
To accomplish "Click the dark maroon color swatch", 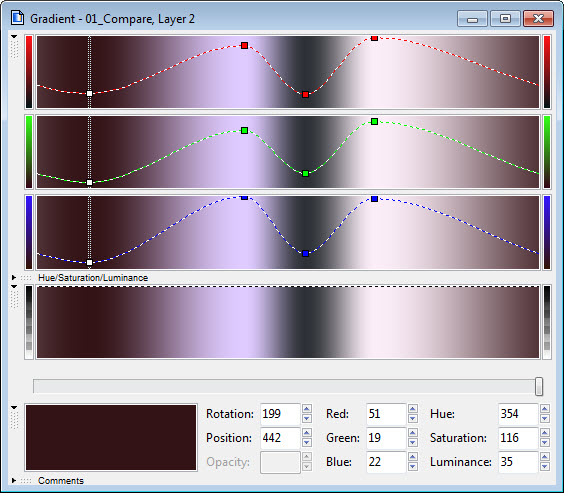I will click(111, 438).
